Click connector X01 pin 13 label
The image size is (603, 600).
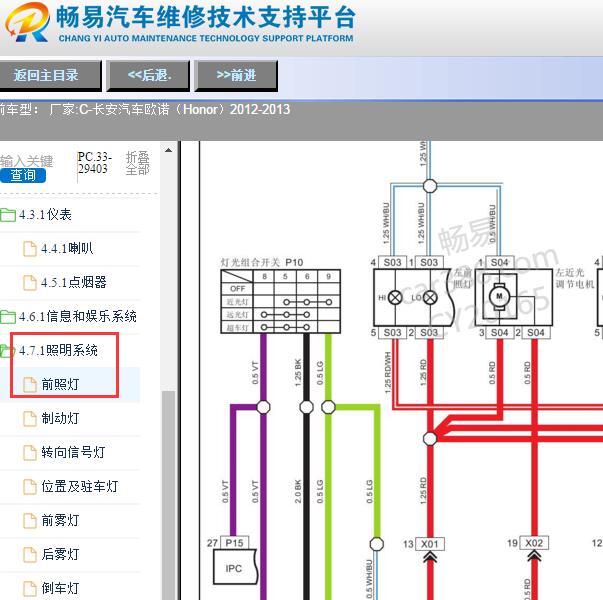pos(430,544)
